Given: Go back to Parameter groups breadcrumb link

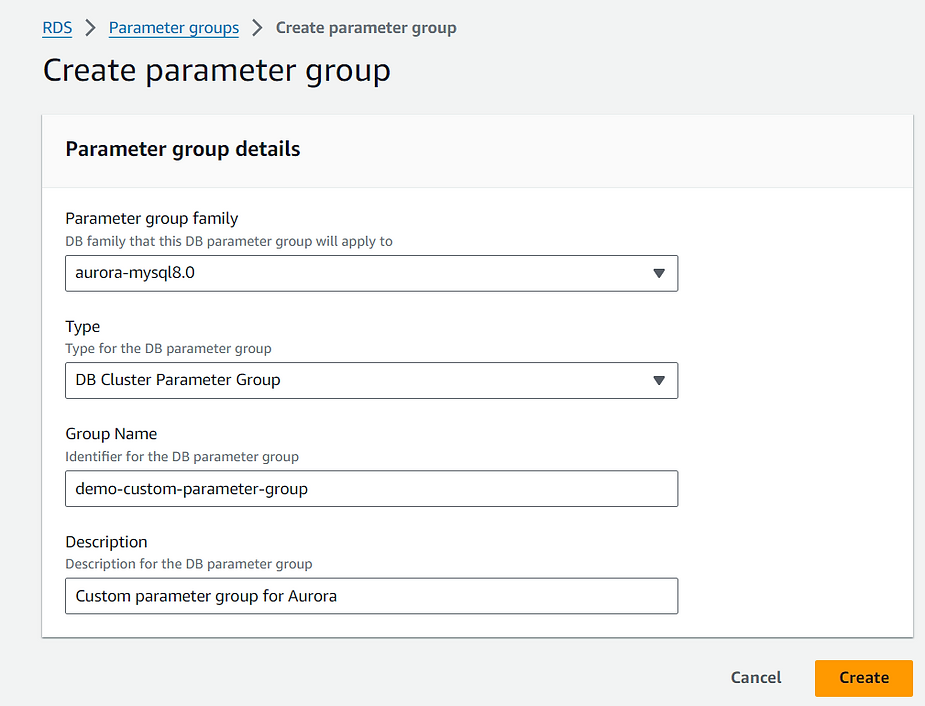Looking at the screenshot, I should [x=173, y=28].
